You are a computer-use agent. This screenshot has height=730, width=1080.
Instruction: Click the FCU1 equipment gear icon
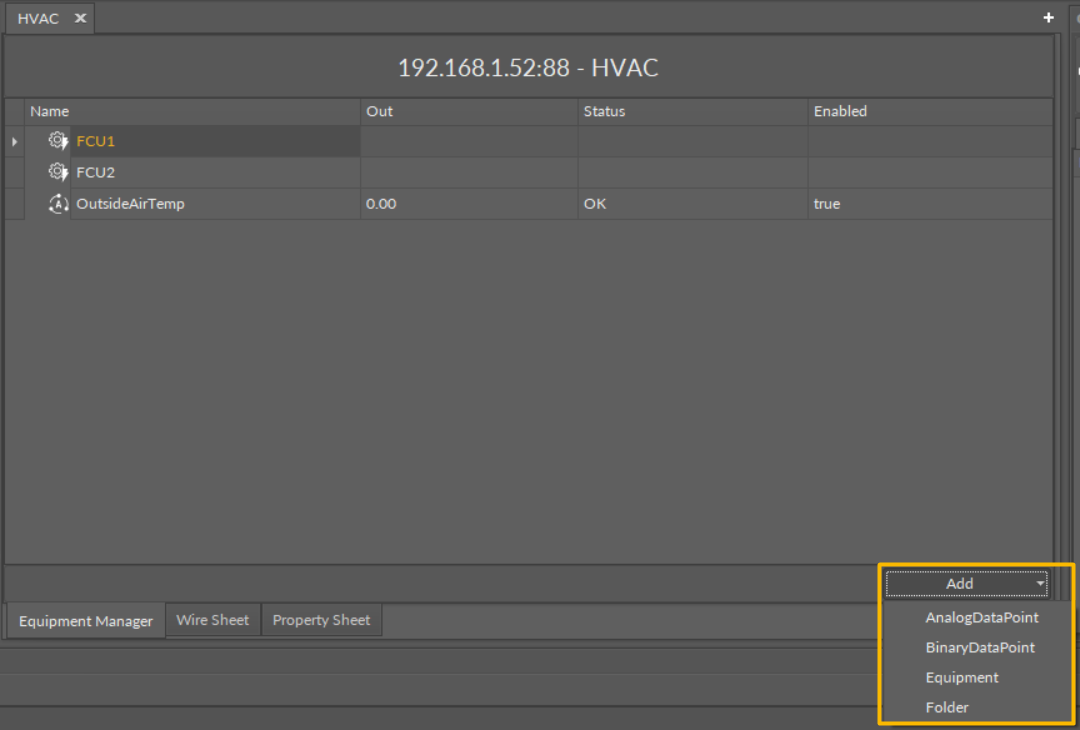coord(58,141)
